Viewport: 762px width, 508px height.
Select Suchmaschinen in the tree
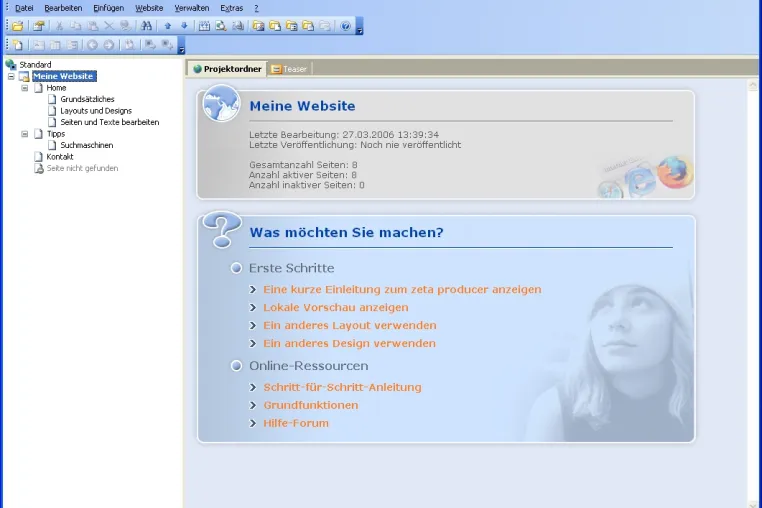pos(87,145)
